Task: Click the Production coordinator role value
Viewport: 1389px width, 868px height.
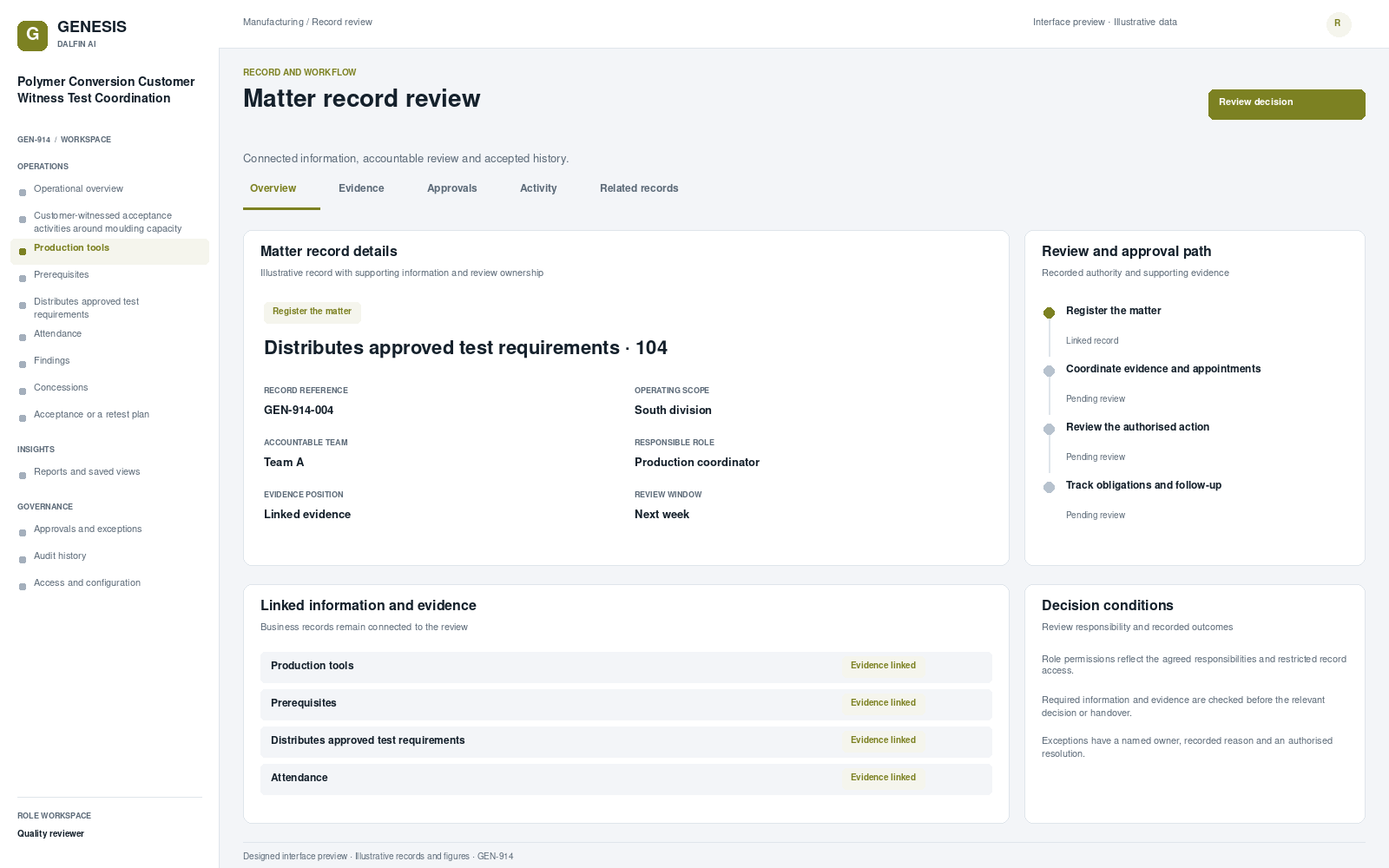Action: point(697,463)
